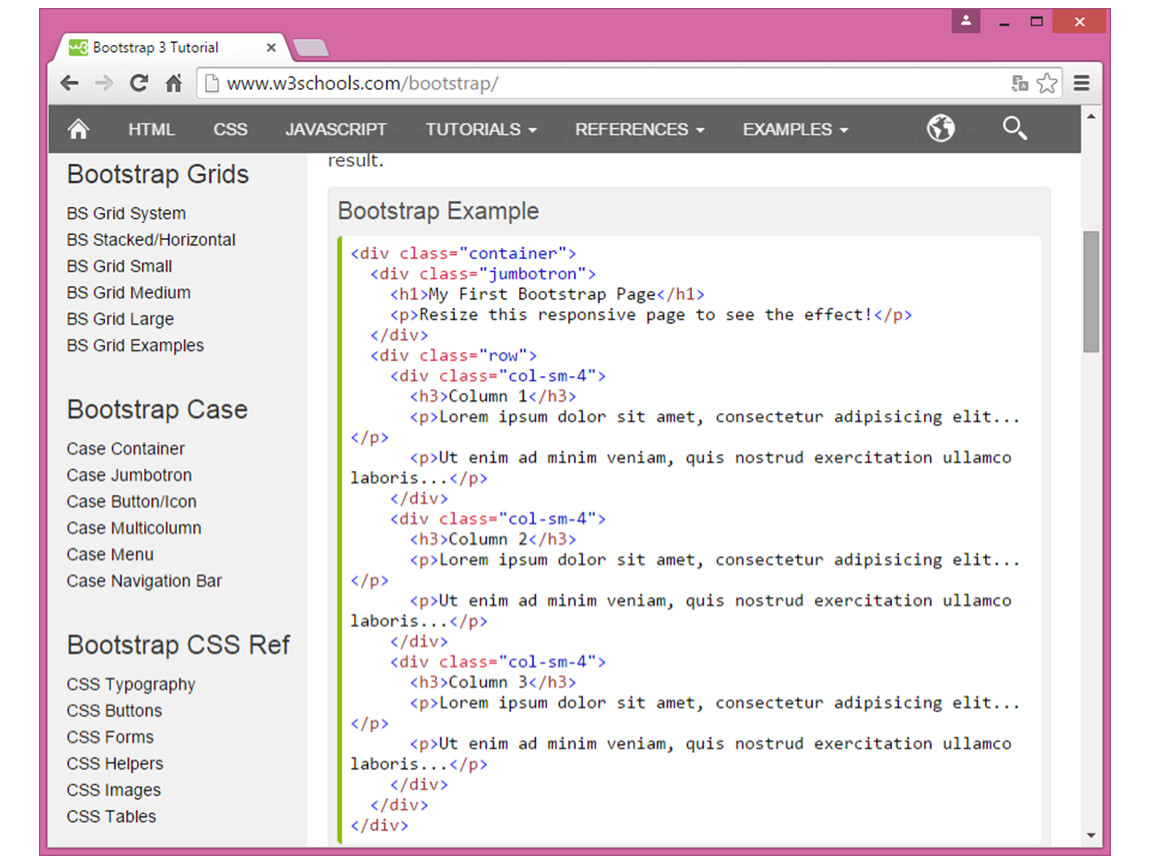Image resolution: width=1150 pixels, height=864 pixels.
Task: Click the translate page icon in address bar
Action: [1019, 84]
